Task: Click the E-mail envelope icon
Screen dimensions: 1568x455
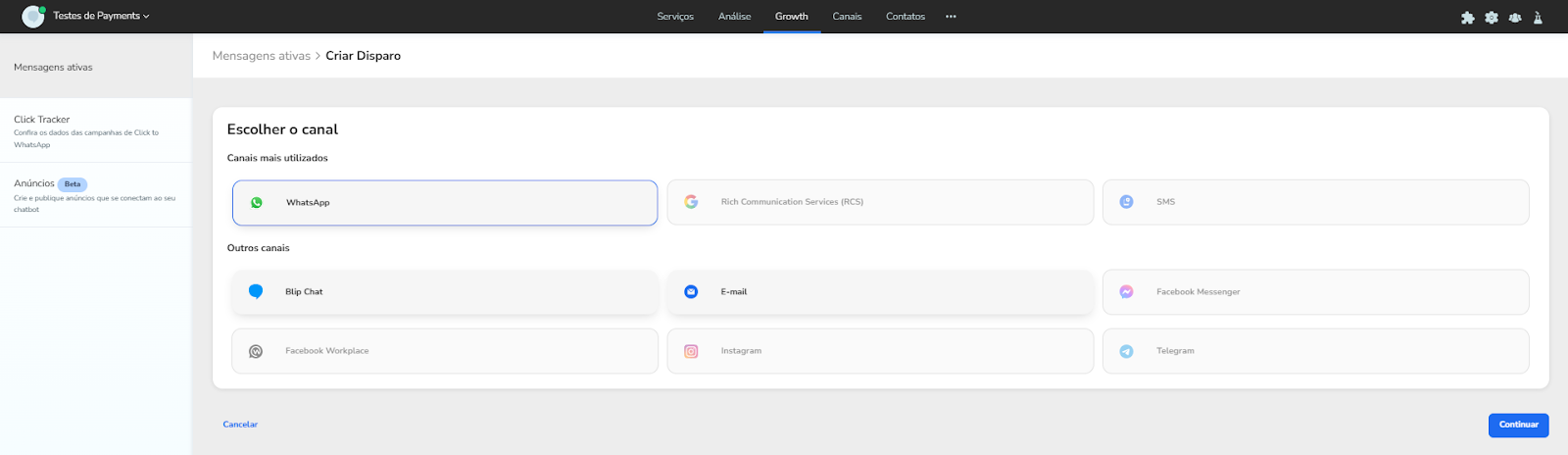Action: coord(691,292)
